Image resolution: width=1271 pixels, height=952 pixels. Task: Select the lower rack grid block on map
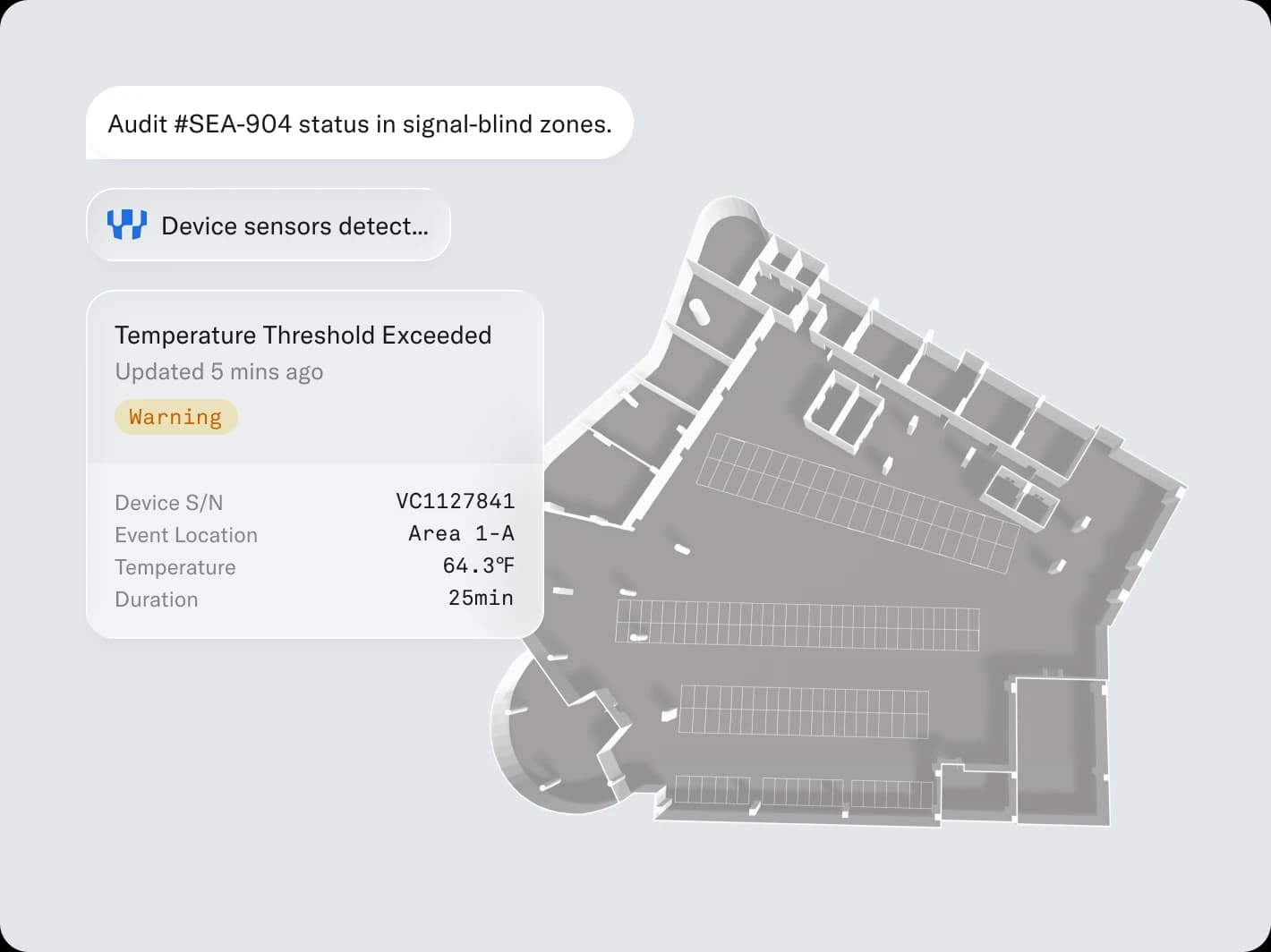[x=804, y=712]
